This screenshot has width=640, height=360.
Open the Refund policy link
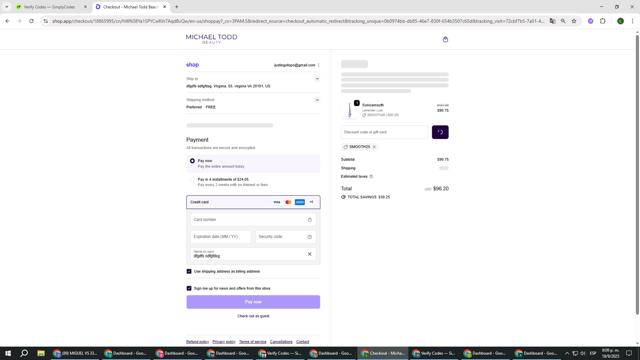[198, 342]
